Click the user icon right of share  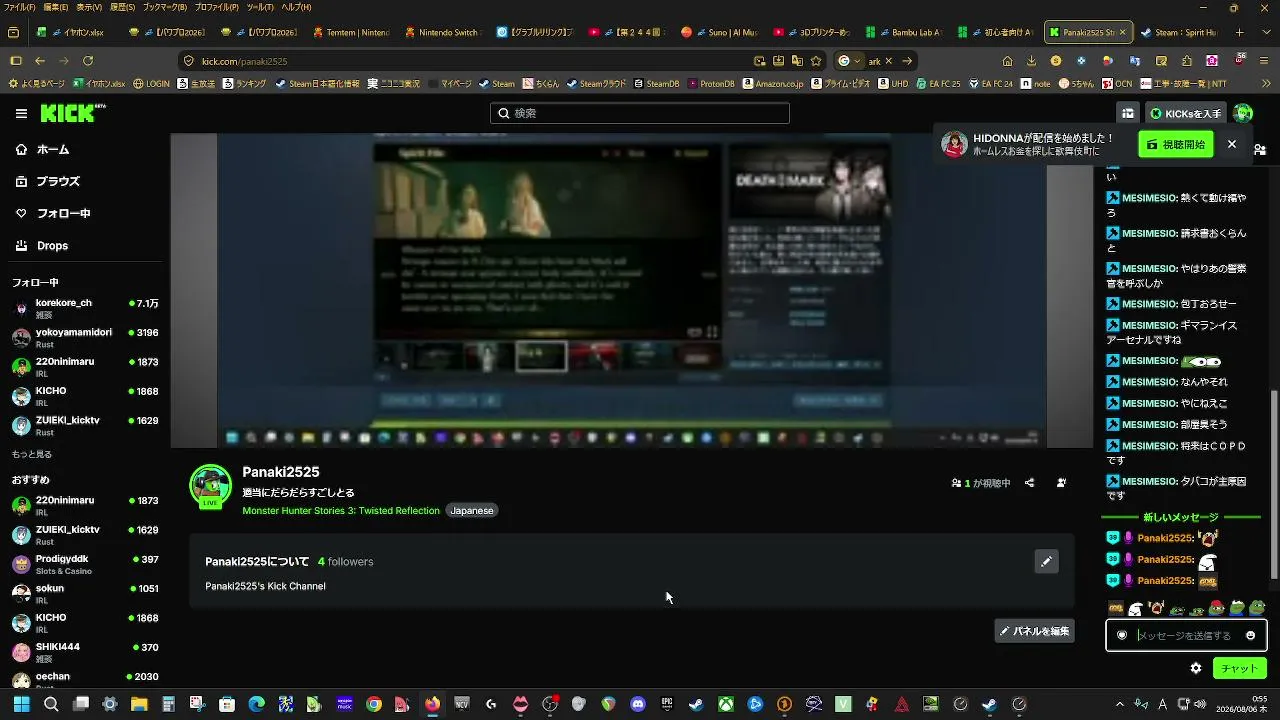tap(1061, 483)
